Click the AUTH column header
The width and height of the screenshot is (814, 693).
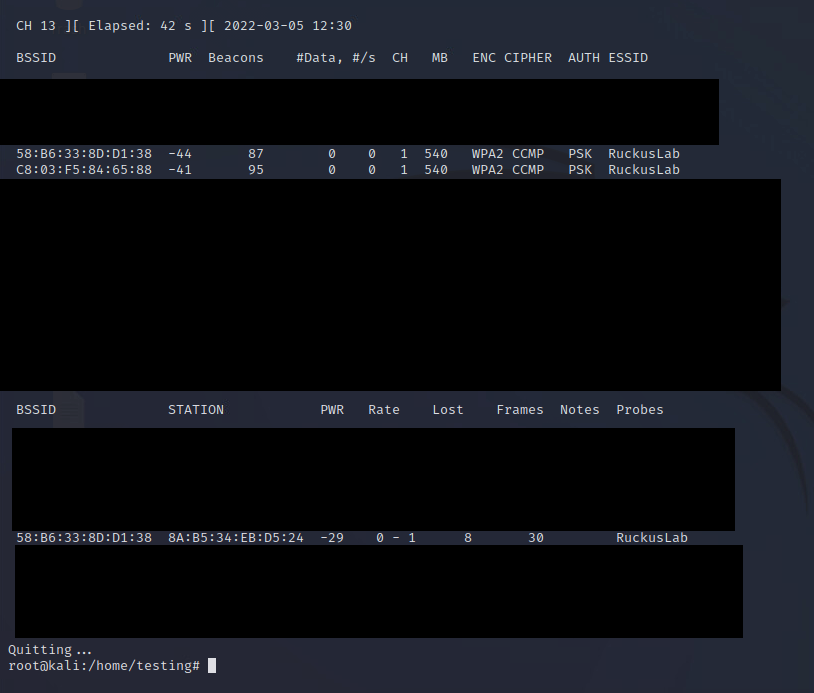coord(584,58)
